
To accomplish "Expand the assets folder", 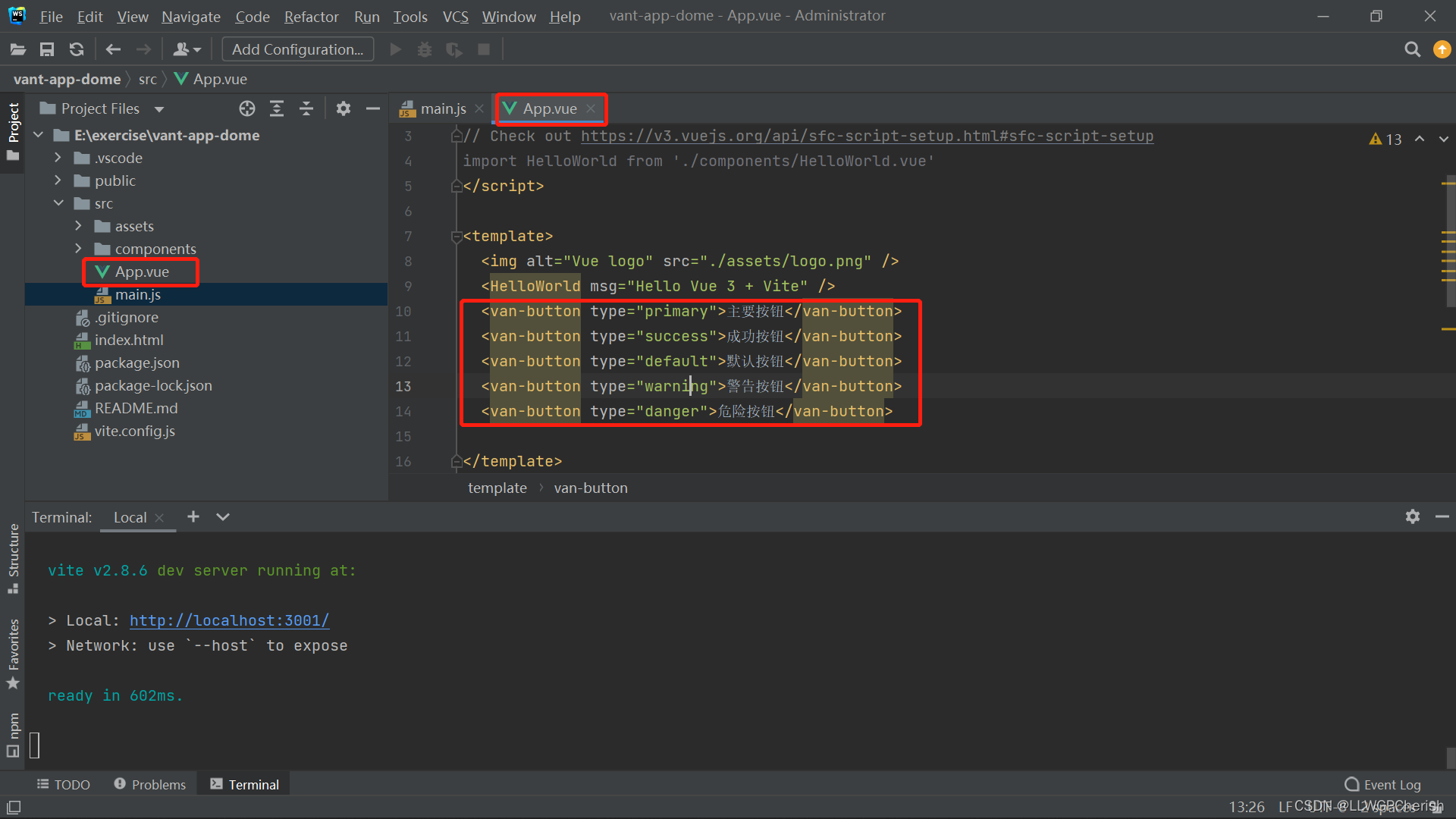I will coord(78,225).
